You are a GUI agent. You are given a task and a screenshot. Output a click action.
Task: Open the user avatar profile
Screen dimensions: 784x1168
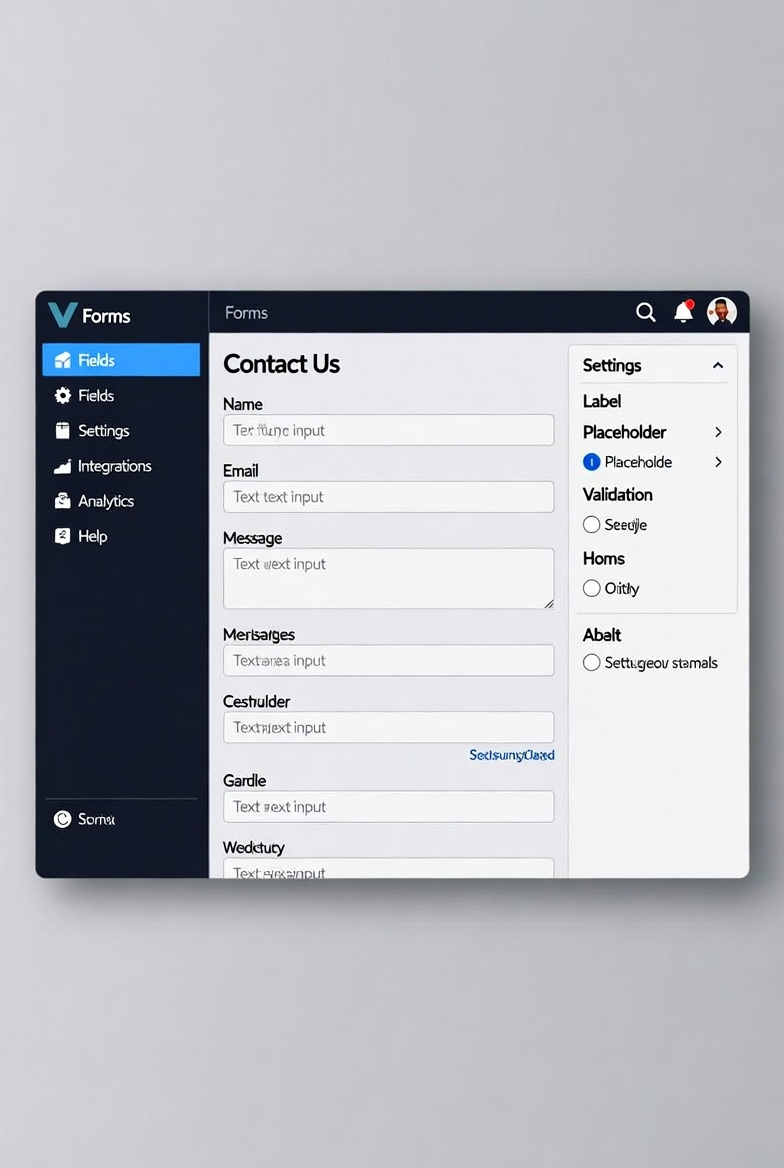tap(721, 311)
